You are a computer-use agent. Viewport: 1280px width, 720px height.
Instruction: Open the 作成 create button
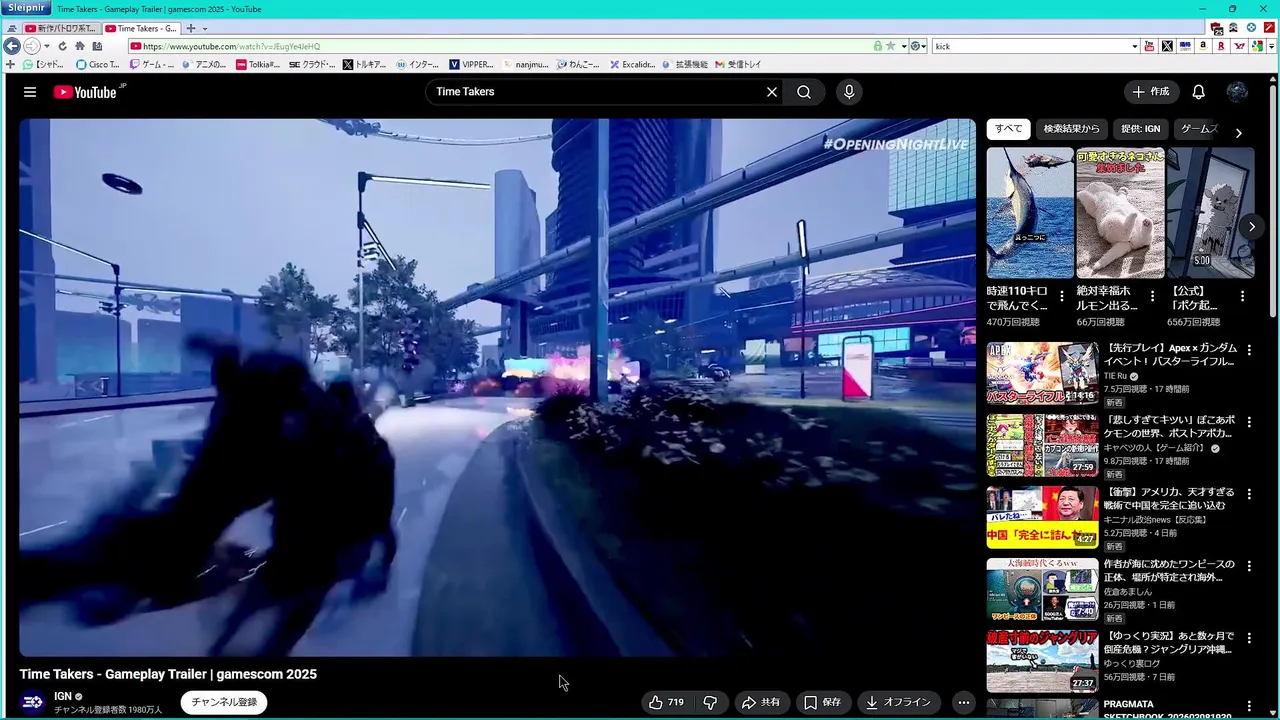tap(1151, 92)
